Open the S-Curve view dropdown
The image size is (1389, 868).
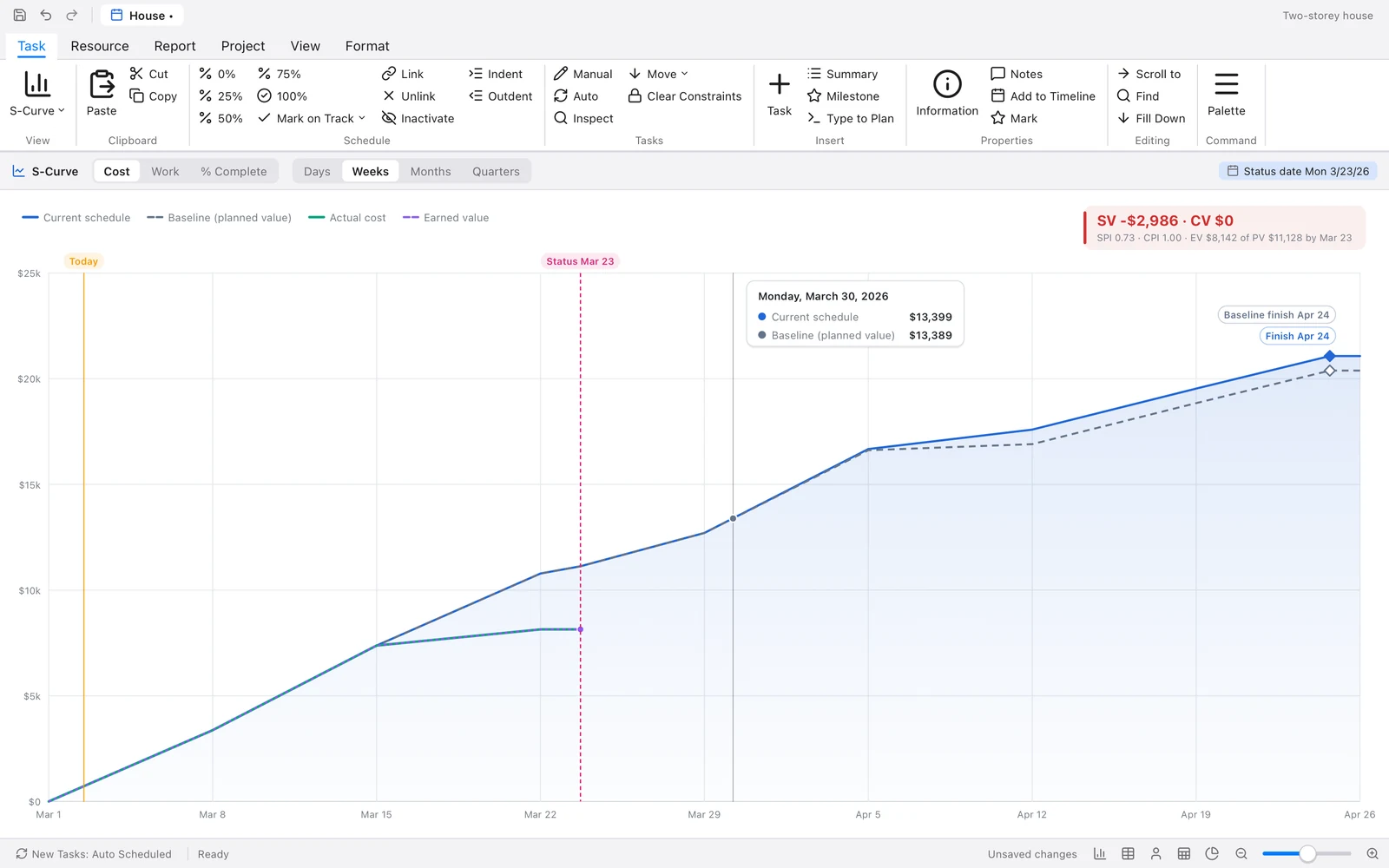[x=37, y=94]
